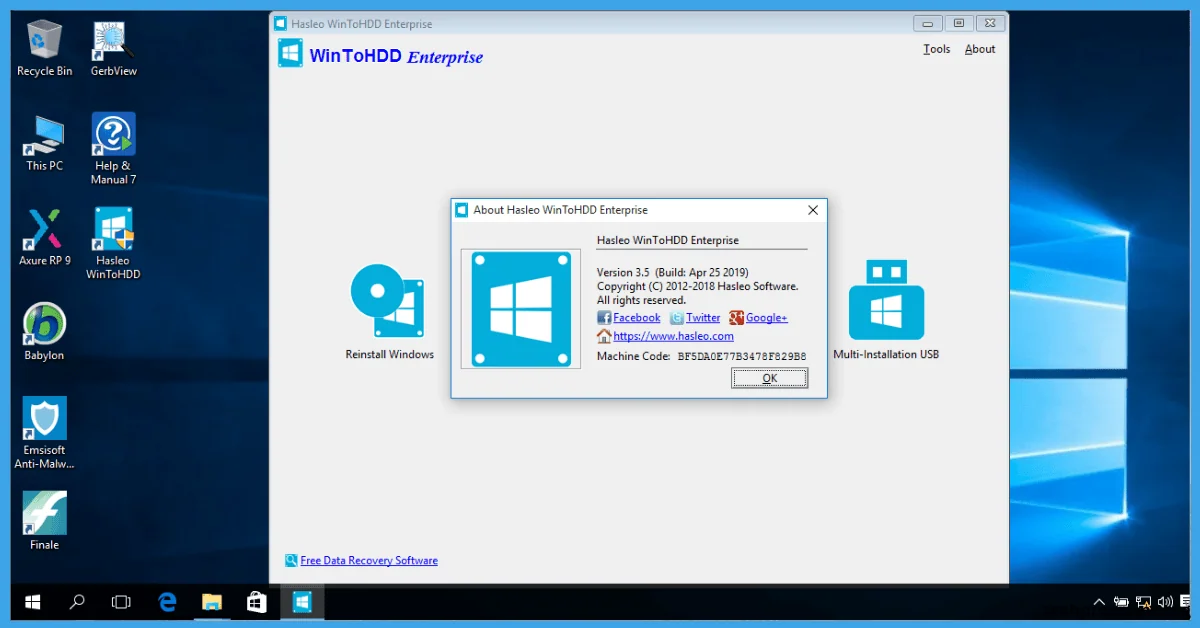
Task: Click the network icon in the tray
Action: (x=1143, y=602)
